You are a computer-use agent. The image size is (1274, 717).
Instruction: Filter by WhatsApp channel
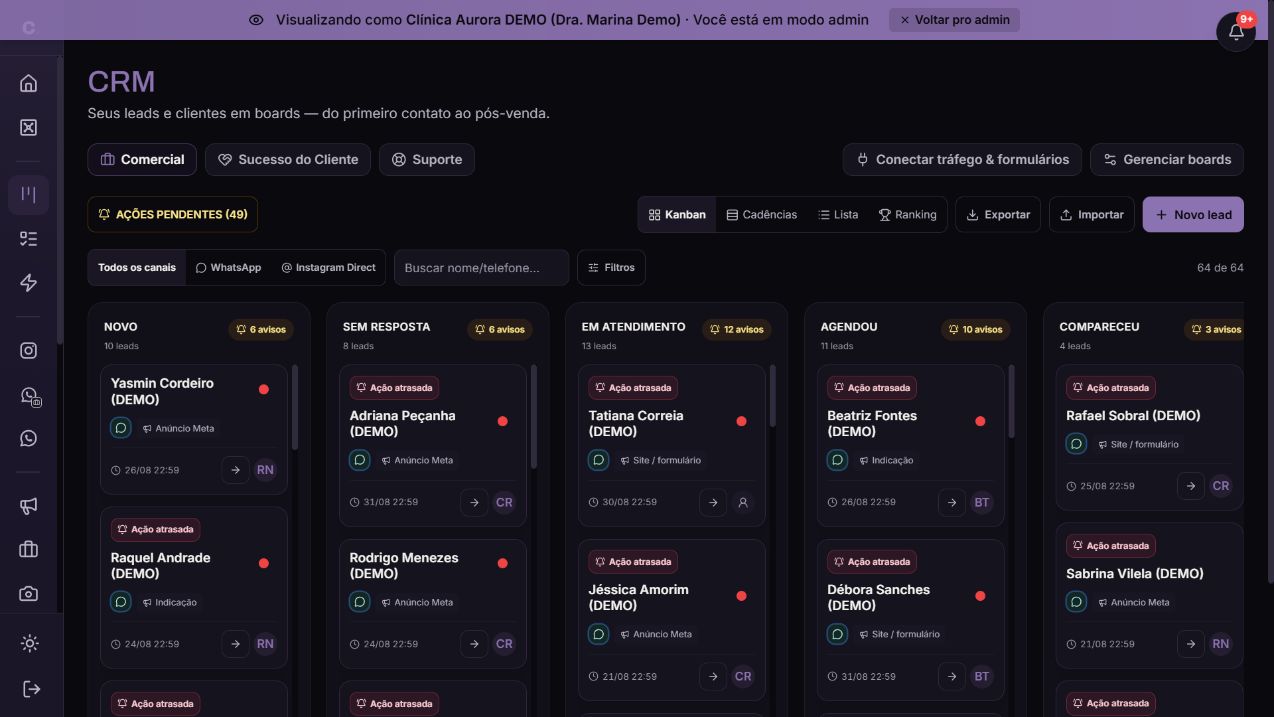228,267
